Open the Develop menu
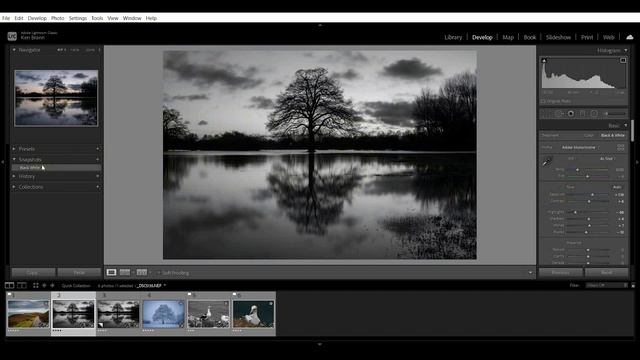640x360 pixels. pyautogui.click(x=37, y=18)
